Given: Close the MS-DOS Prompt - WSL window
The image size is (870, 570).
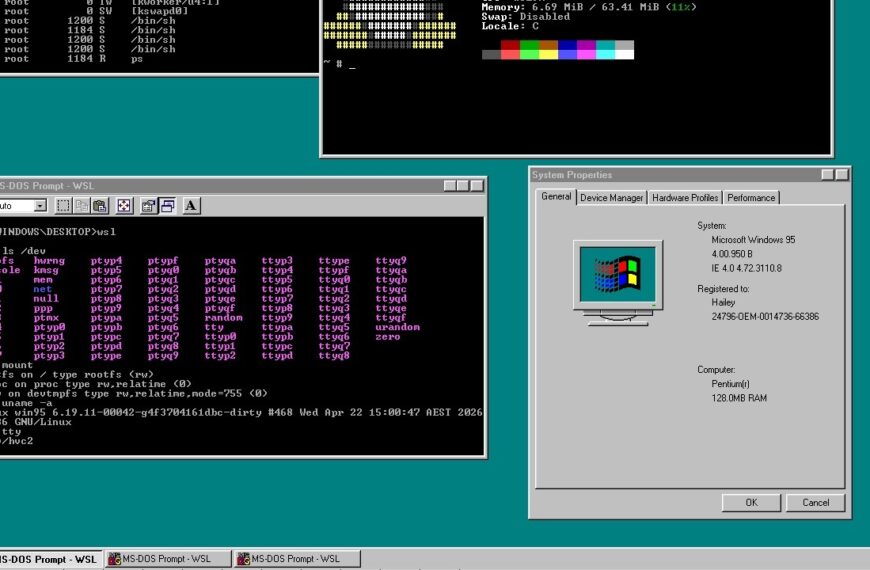Looking at the screenshot, I should [x=477, y=186].
